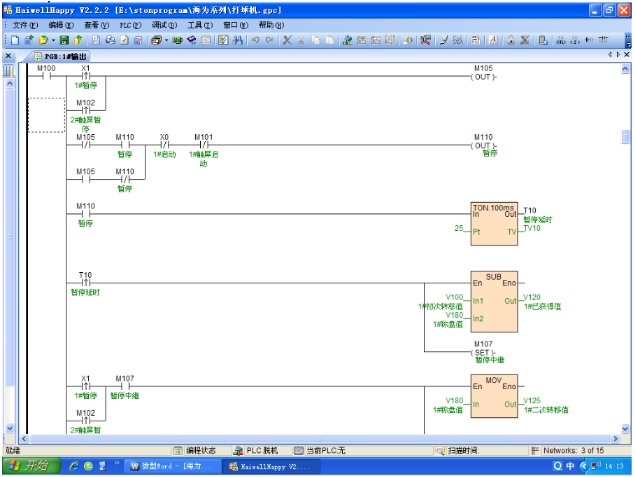Expand dropdown arrow beside Open folder icon
Viewport: 635px width, 477px height.
click(x=50, y=40)
